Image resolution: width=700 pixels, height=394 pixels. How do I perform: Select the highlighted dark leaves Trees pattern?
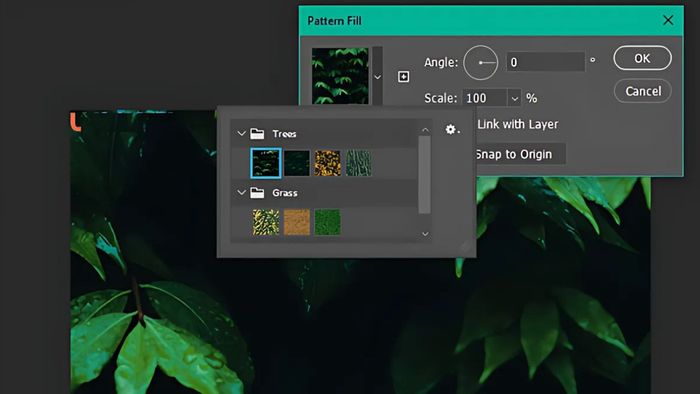(x=266, y=163)
